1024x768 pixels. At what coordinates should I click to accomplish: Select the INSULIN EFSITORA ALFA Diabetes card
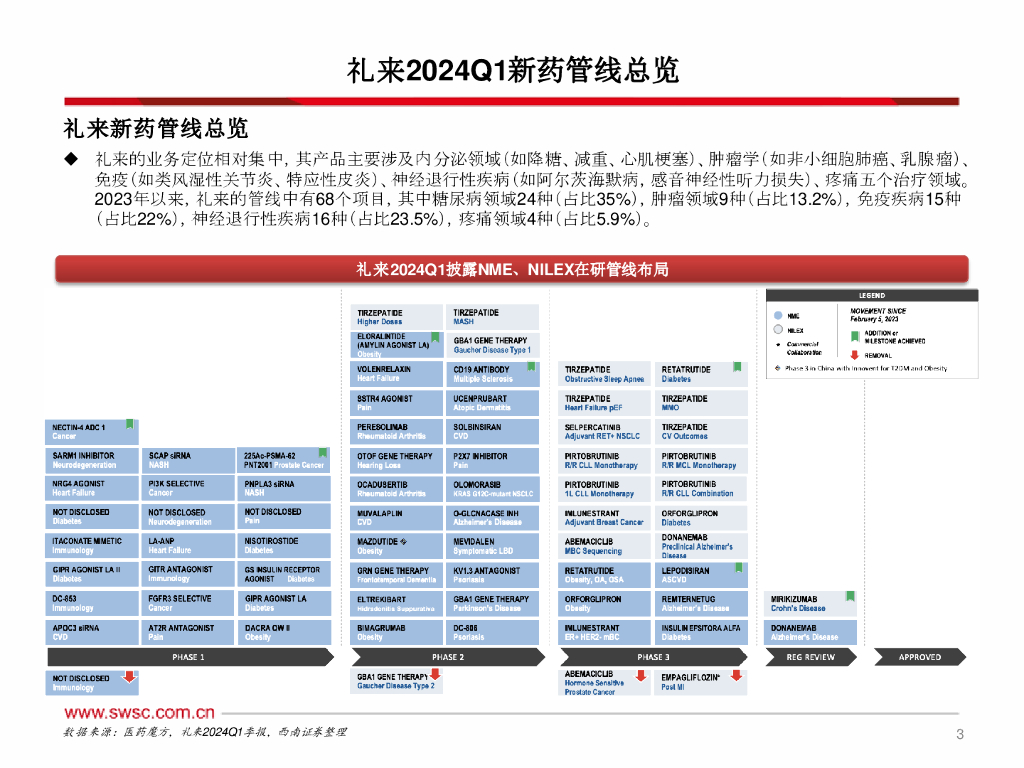(701, 632)
